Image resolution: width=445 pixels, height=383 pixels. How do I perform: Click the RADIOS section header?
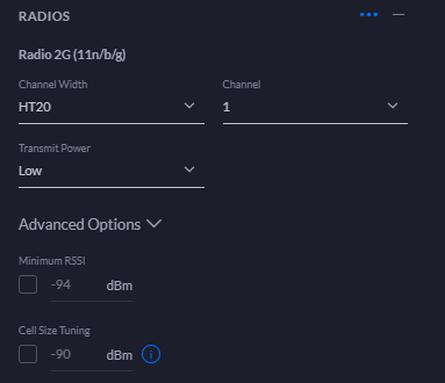44,16
